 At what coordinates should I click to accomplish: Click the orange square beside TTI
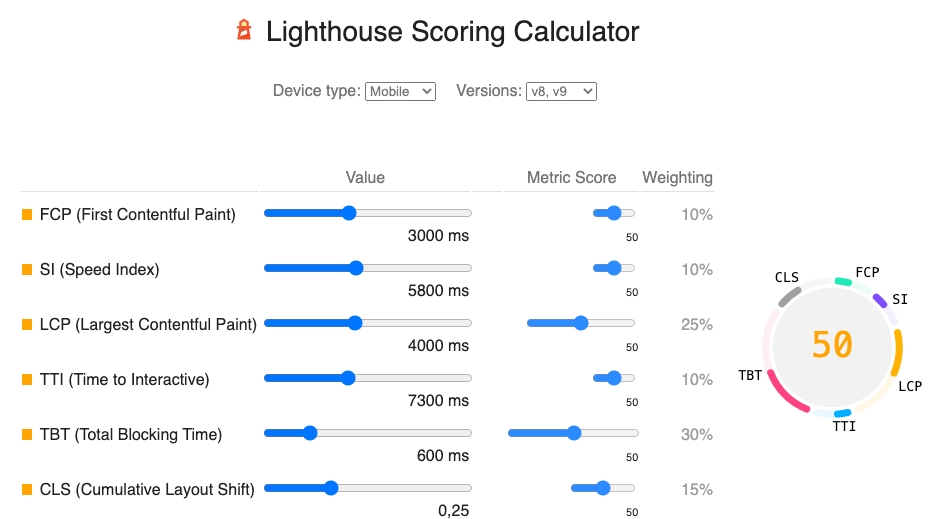tap(27, 379)
